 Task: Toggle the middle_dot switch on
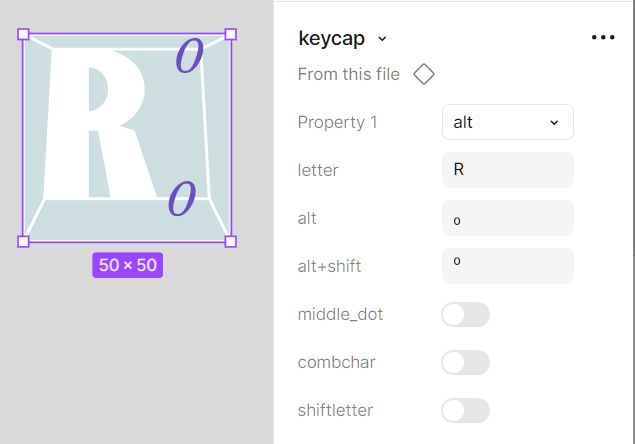click(x=465, y=314)
